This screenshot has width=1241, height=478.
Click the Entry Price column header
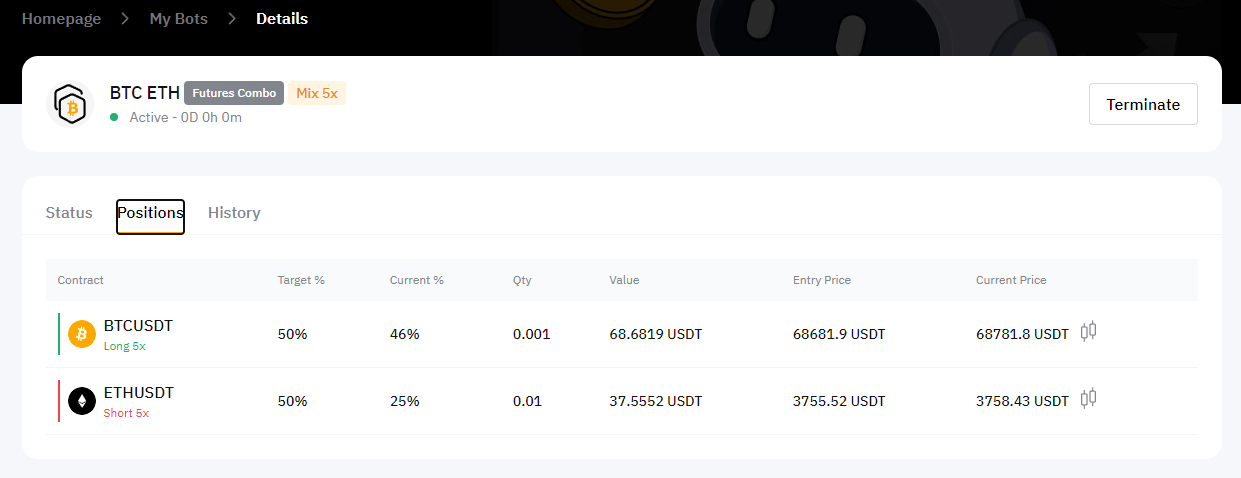tap(822, 280)
